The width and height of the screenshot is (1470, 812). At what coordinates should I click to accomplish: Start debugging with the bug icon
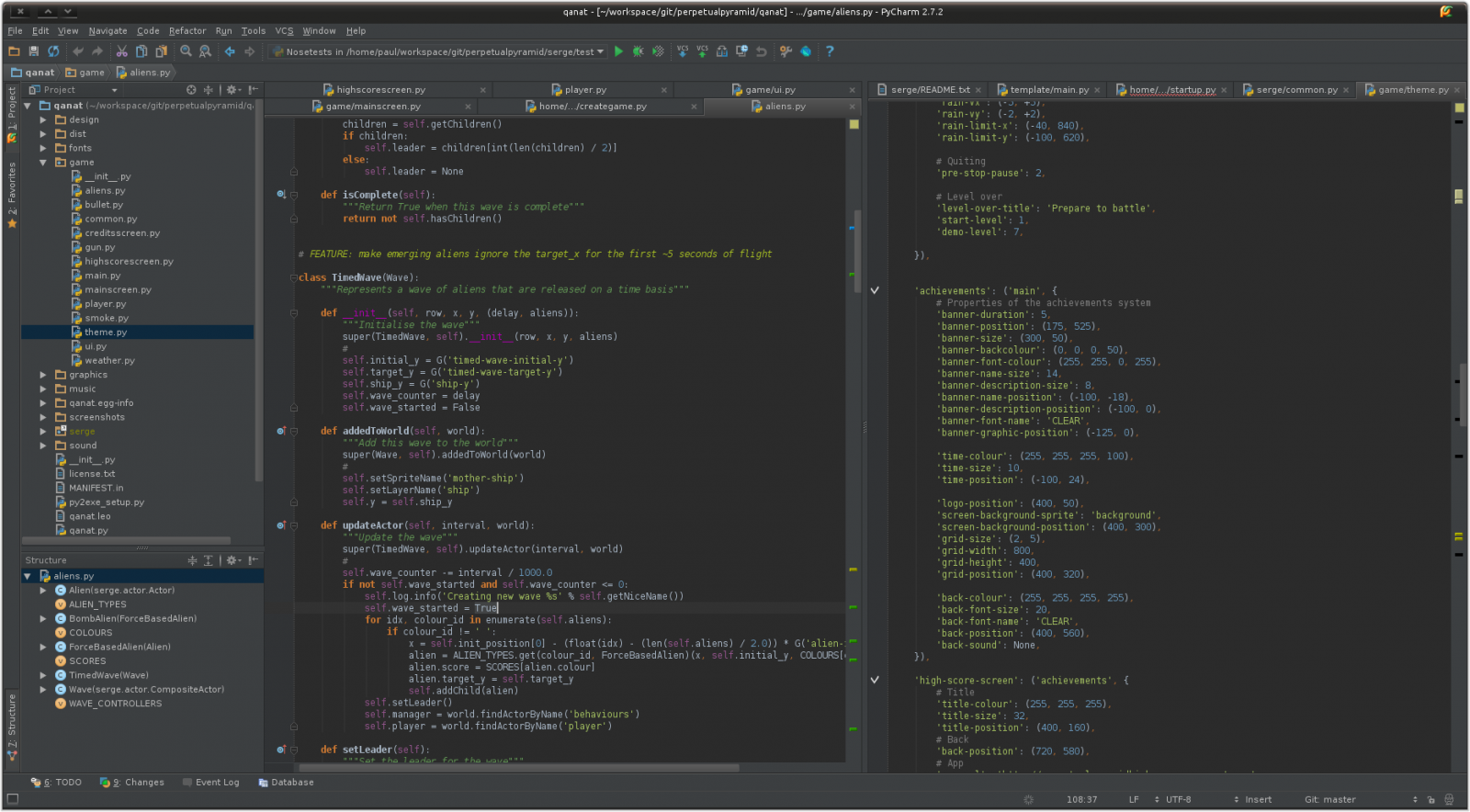tap(638, 51)
